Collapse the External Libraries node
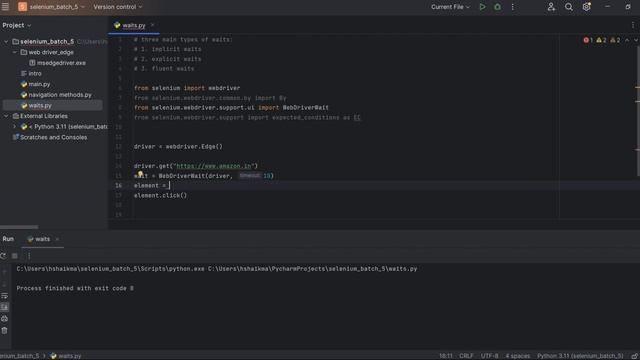 (6, 116)
